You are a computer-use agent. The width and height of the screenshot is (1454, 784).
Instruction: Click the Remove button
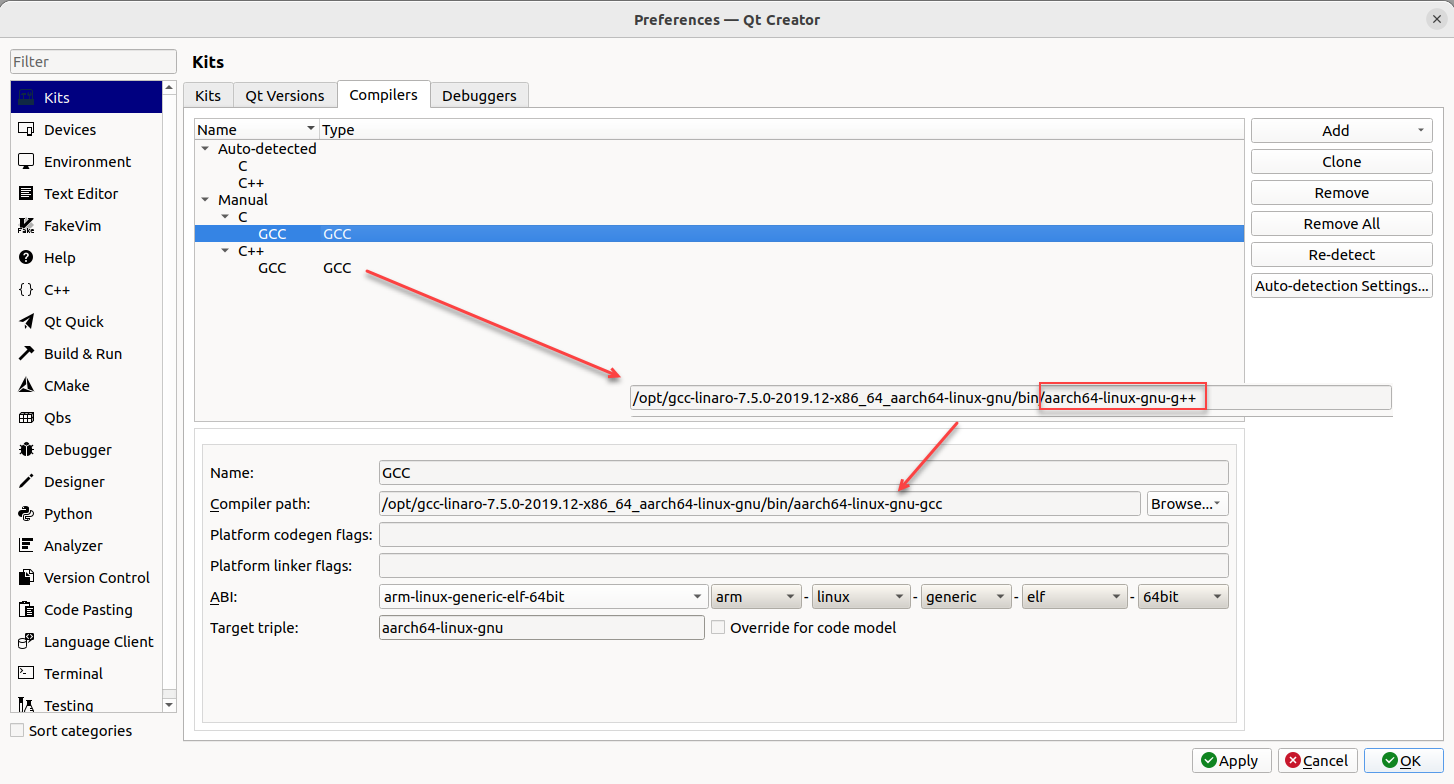pyautogui.click(x=1342, y=193)
